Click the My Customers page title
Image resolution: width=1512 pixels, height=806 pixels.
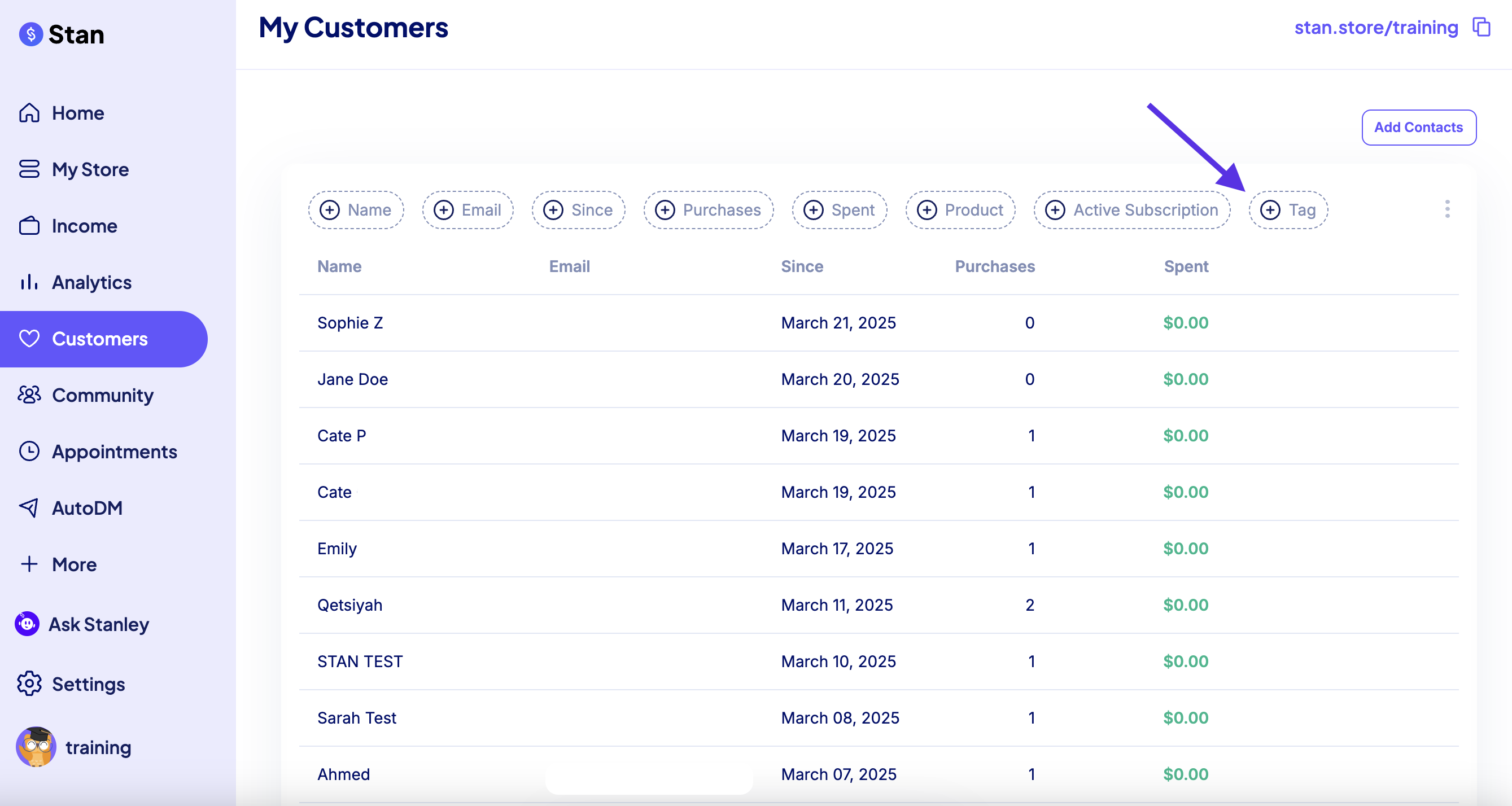point(353,28)
